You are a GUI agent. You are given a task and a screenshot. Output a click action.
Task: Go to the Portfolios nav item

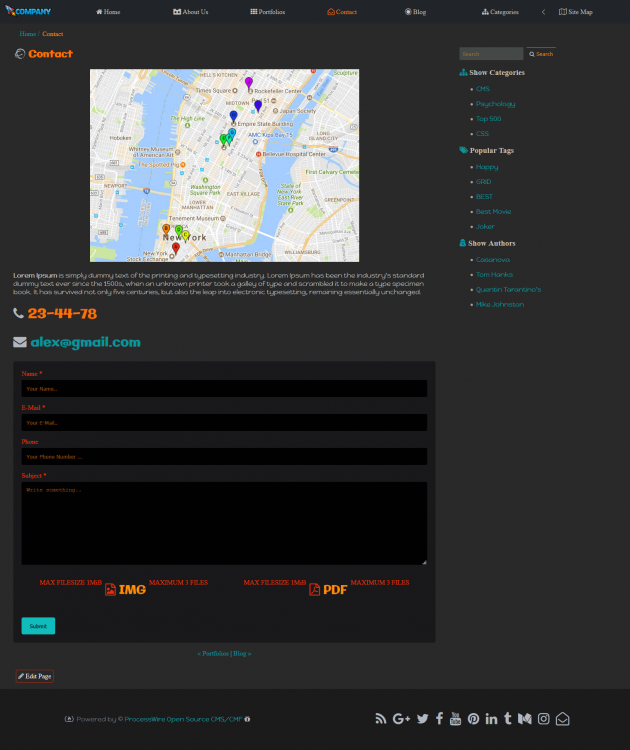point(267,12)
